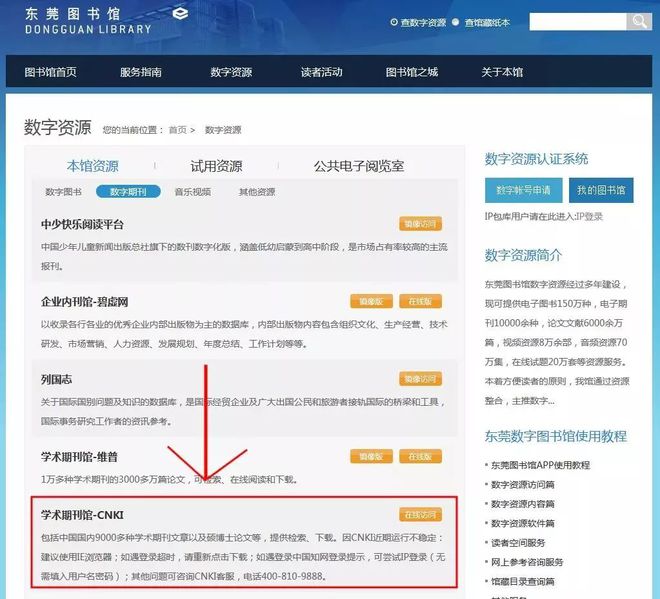Open 数字资源软件篇 tutorial link
660x599 pixels.
click(522, 523)
